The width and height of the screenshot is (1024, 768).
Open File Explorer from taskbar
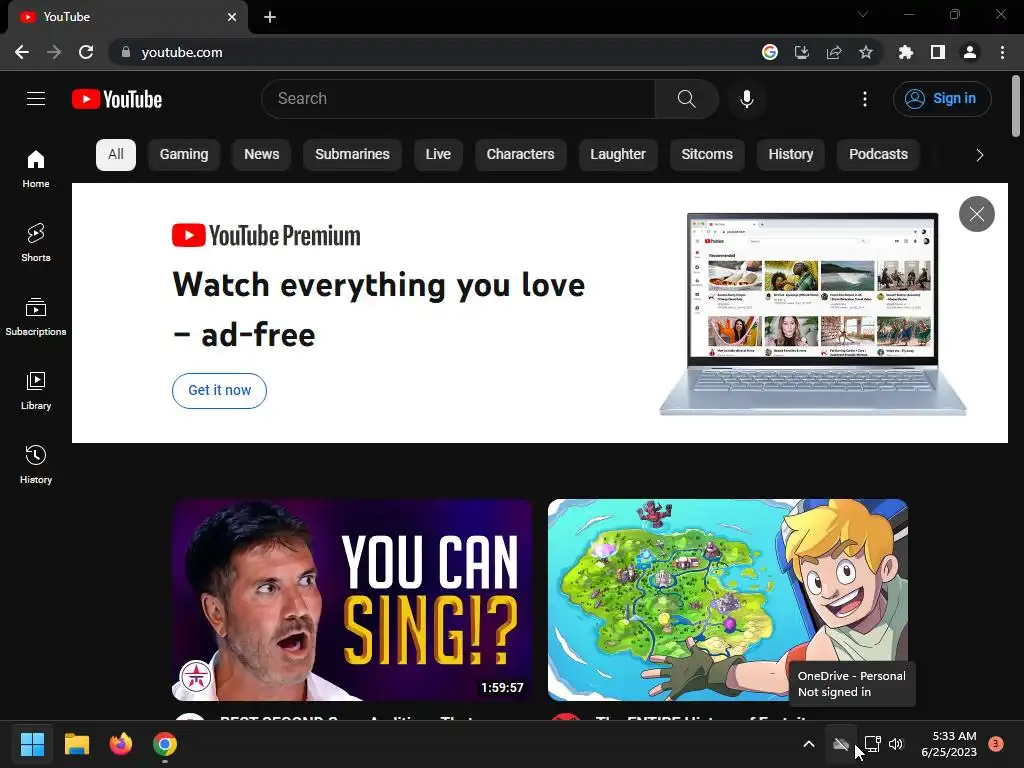76,744
